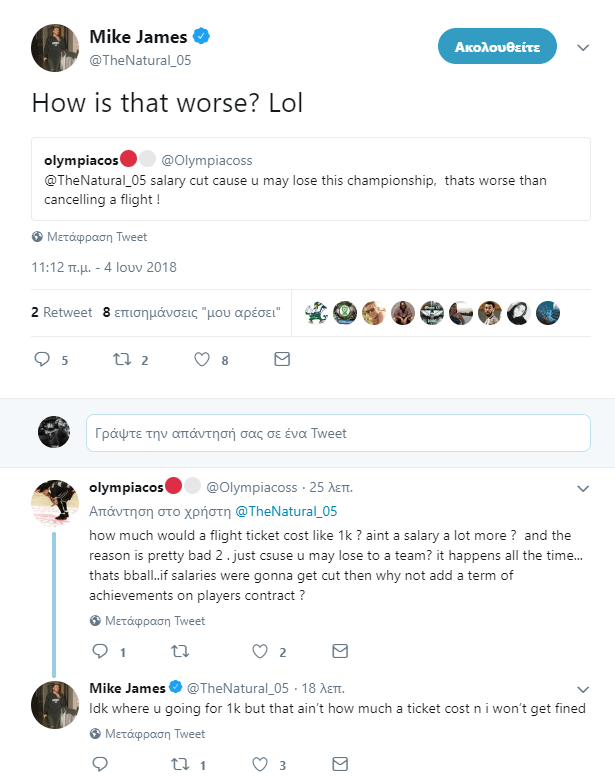The image size is (615, 779).
Task: Open the main tweet's options chevron
Action: 583,47
